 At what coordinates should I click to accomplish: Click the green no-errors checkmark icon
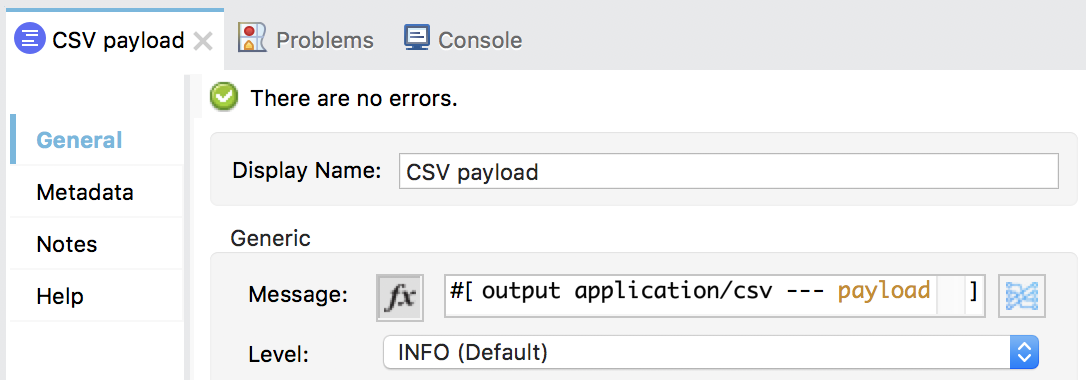click(x=224, y=98)
